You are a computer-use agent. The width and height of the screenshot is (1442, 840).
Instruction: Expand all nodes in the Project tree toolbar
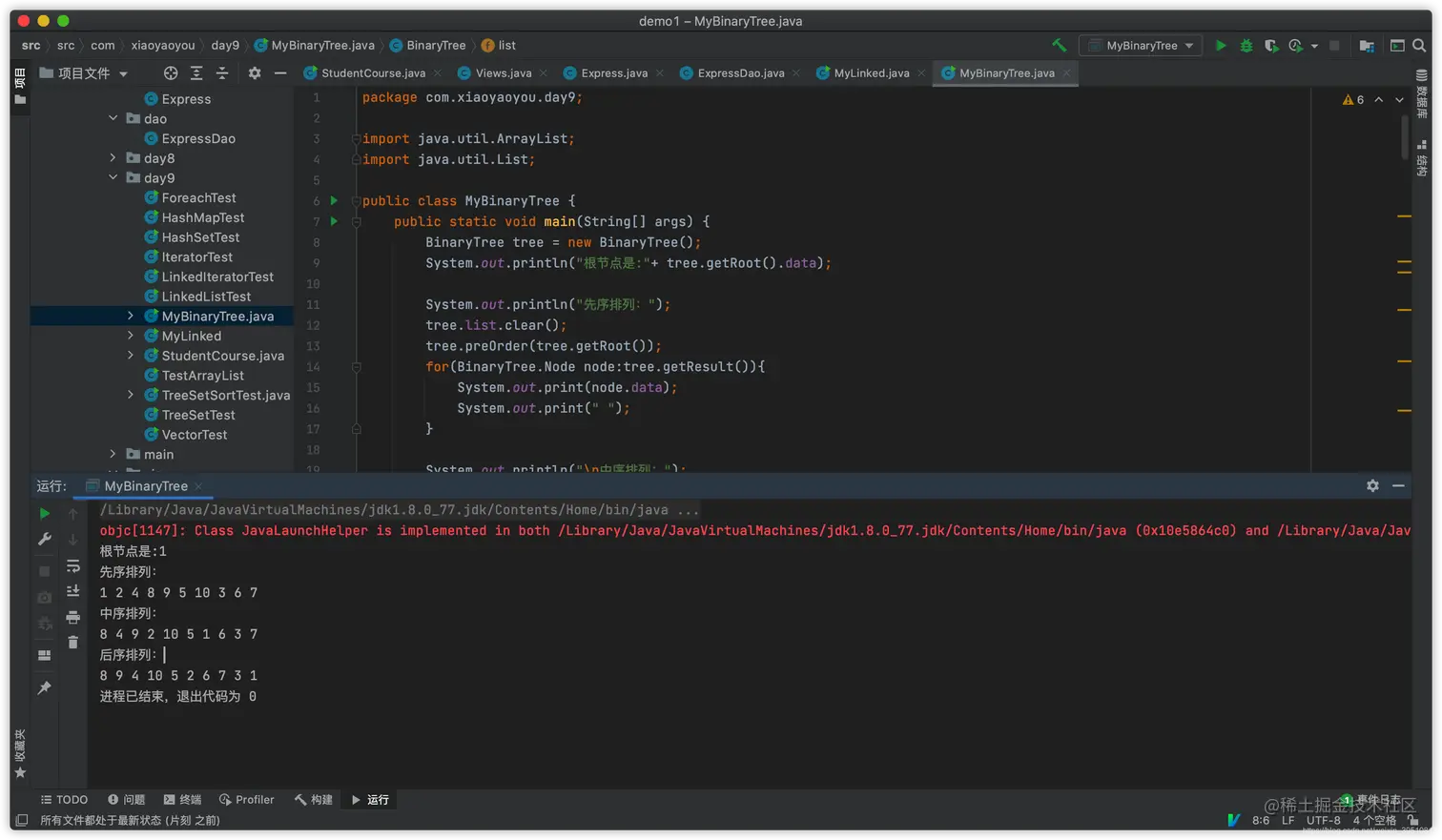196,72
